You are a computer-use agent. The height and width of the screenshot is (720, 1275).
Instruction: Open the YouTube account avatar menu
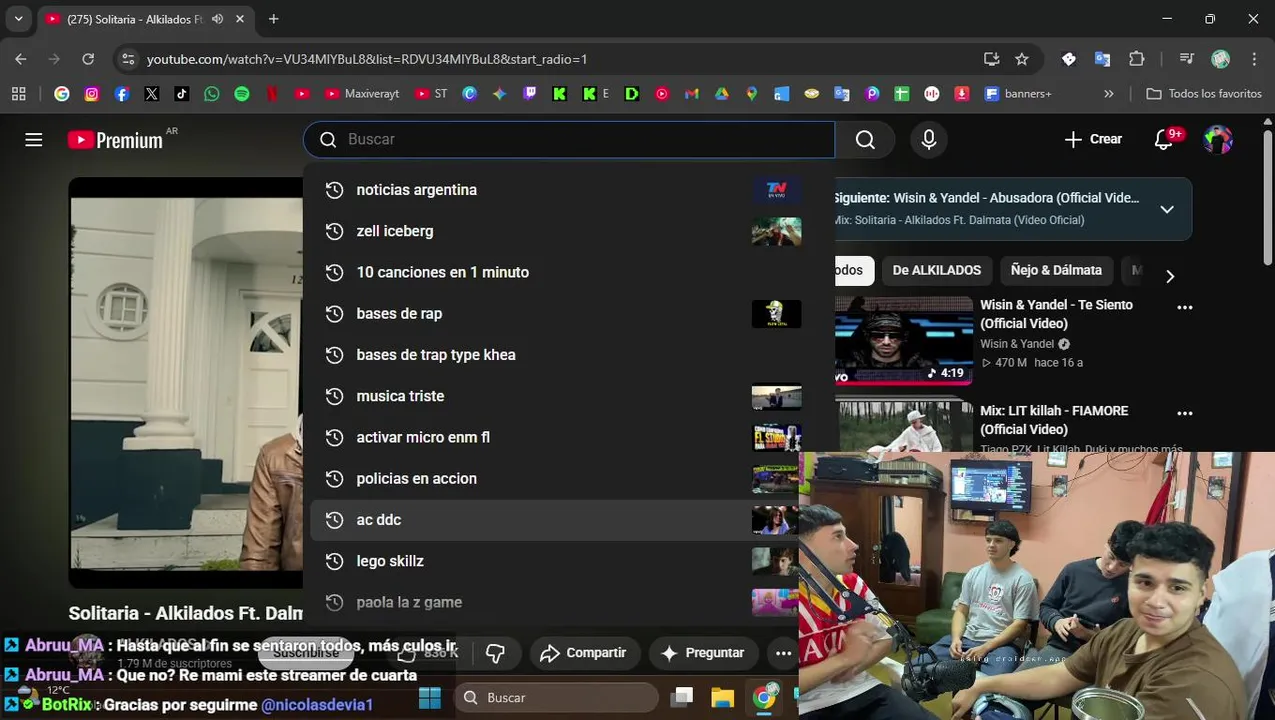(1218, 140)
